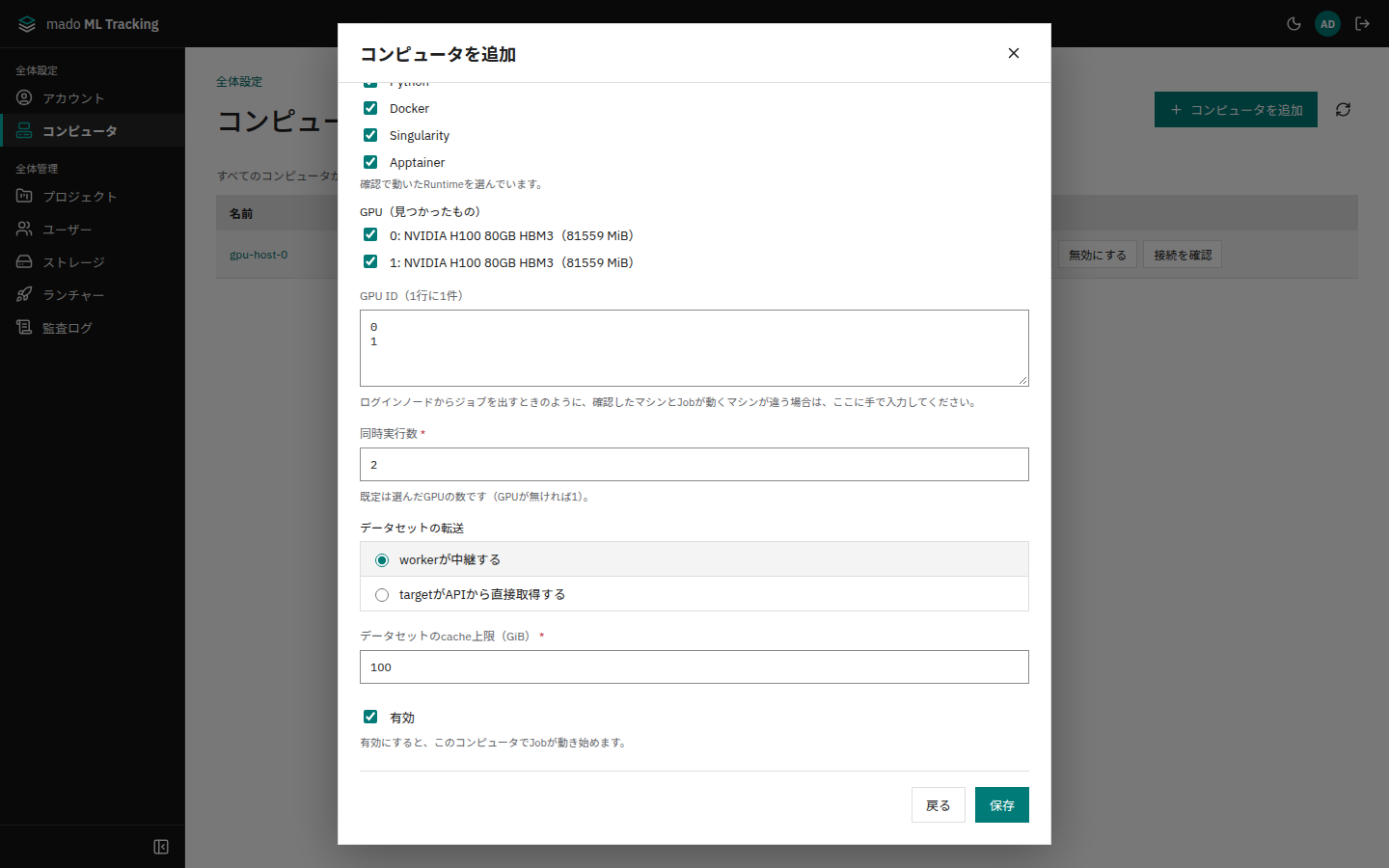1389x868 pixels.
Task: Collapse the sidebar with the panel icon
Action: tap(161, 847)
